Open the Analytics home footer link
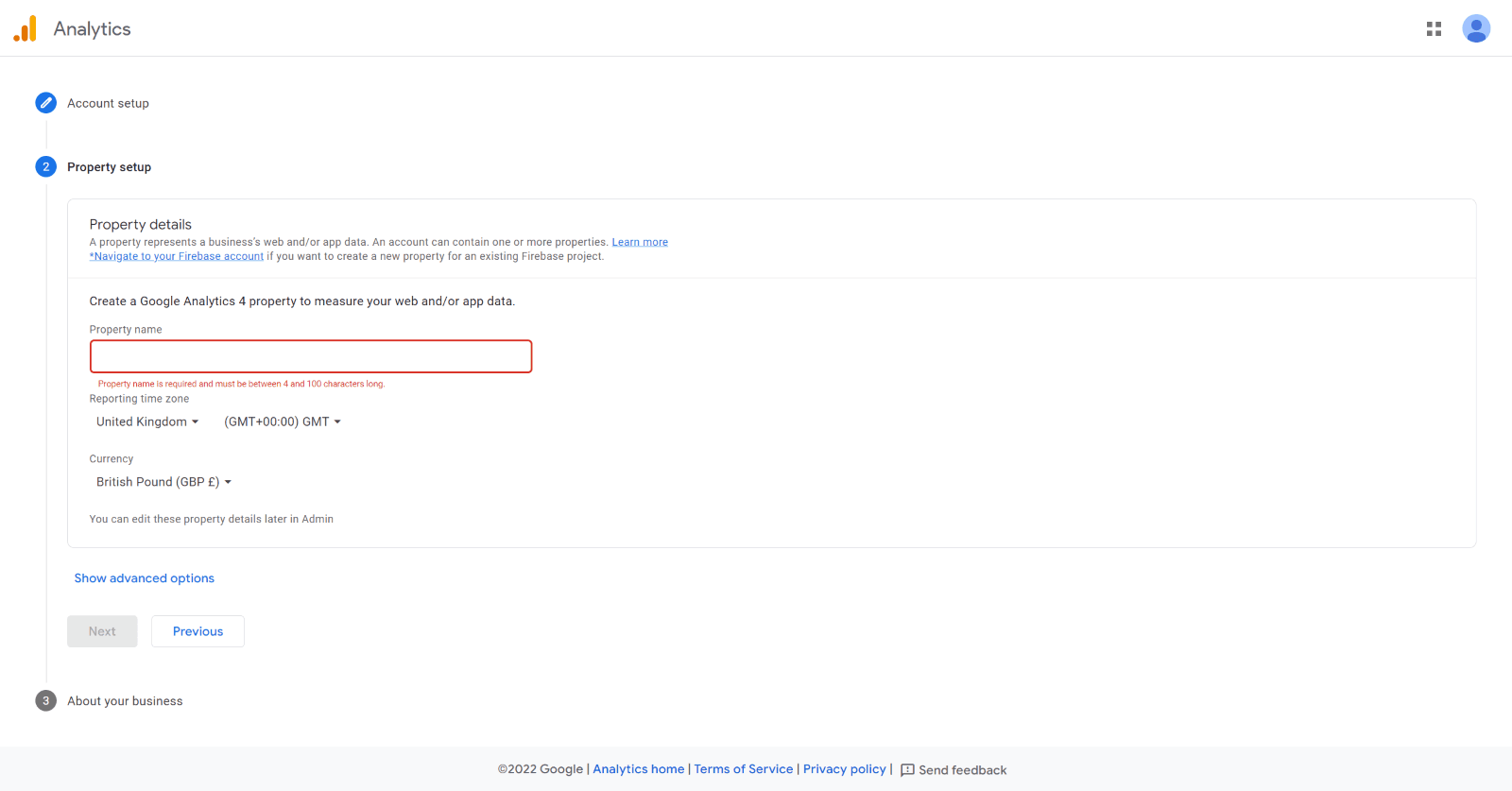1512x791 pixels. [638, 769]
